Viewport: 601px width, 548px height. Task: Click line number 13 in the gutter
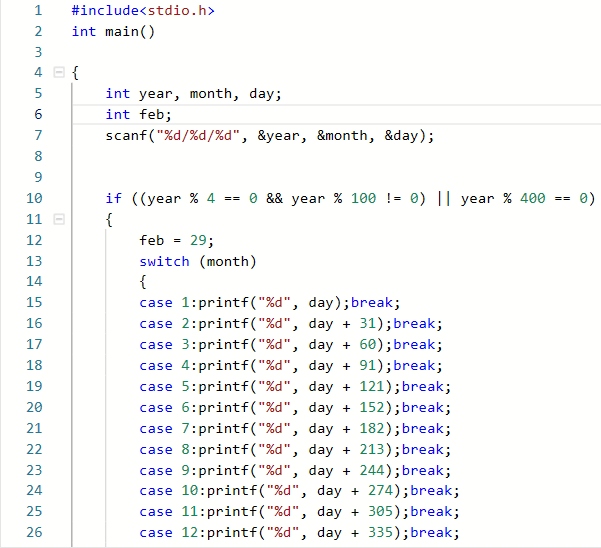click(34, 261)
